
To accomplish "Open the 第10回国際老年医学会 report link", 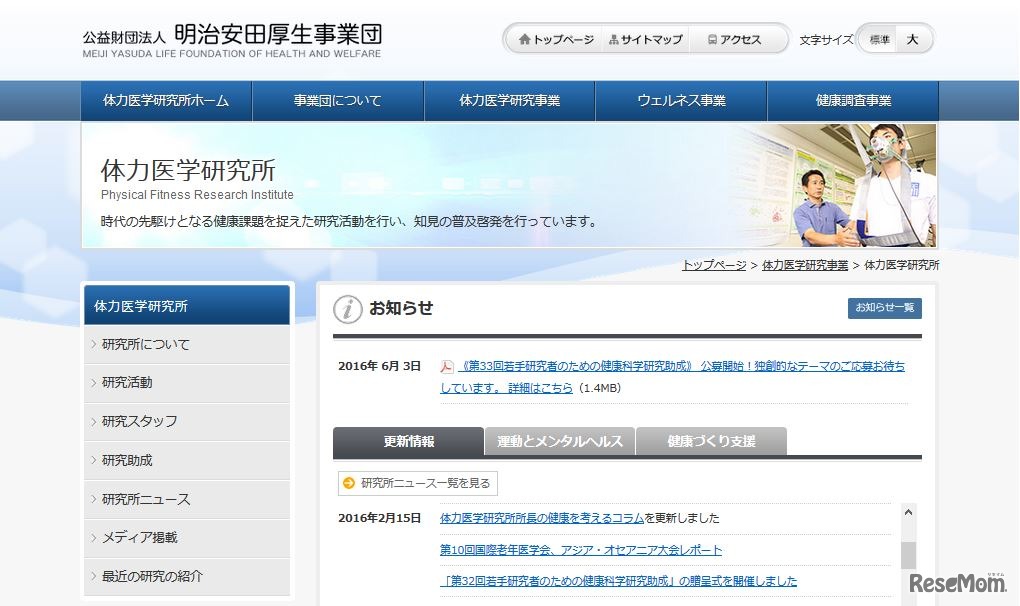I will [580, 549].
